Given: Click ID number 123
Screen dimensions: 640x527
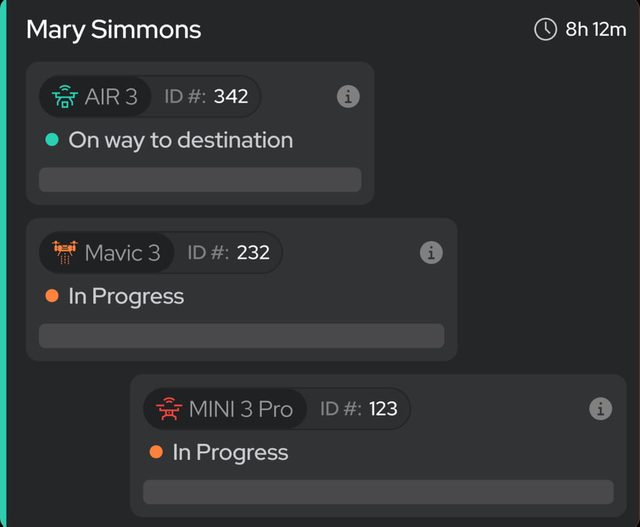Looking at the screenshot, I should (x=383, y=409).
